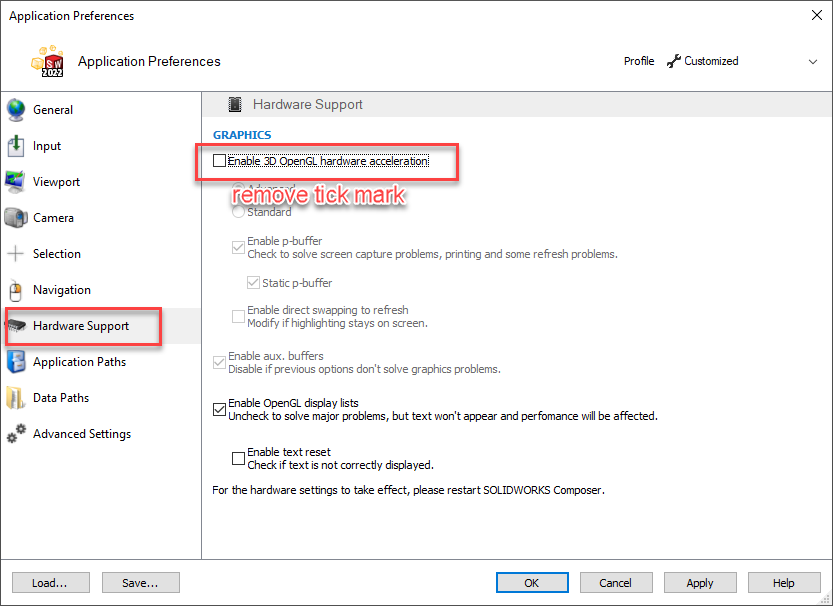Open the Load... profile dialog
The height and width of the screenshot is (606, 833).
[x=50, y=583]
